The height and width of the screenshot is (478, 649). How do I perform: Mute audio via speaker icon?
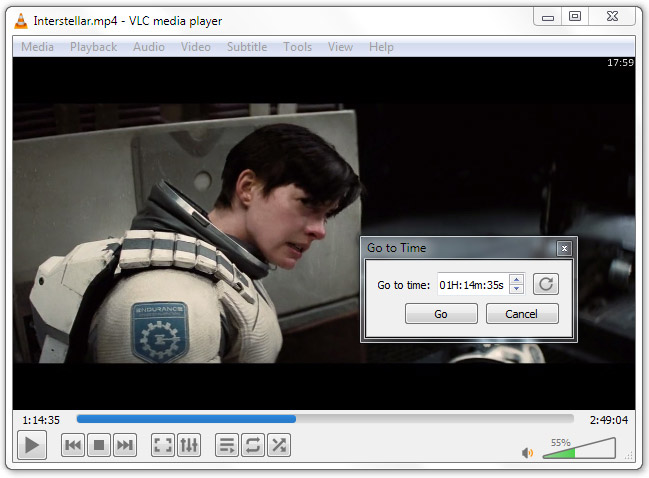528,453
